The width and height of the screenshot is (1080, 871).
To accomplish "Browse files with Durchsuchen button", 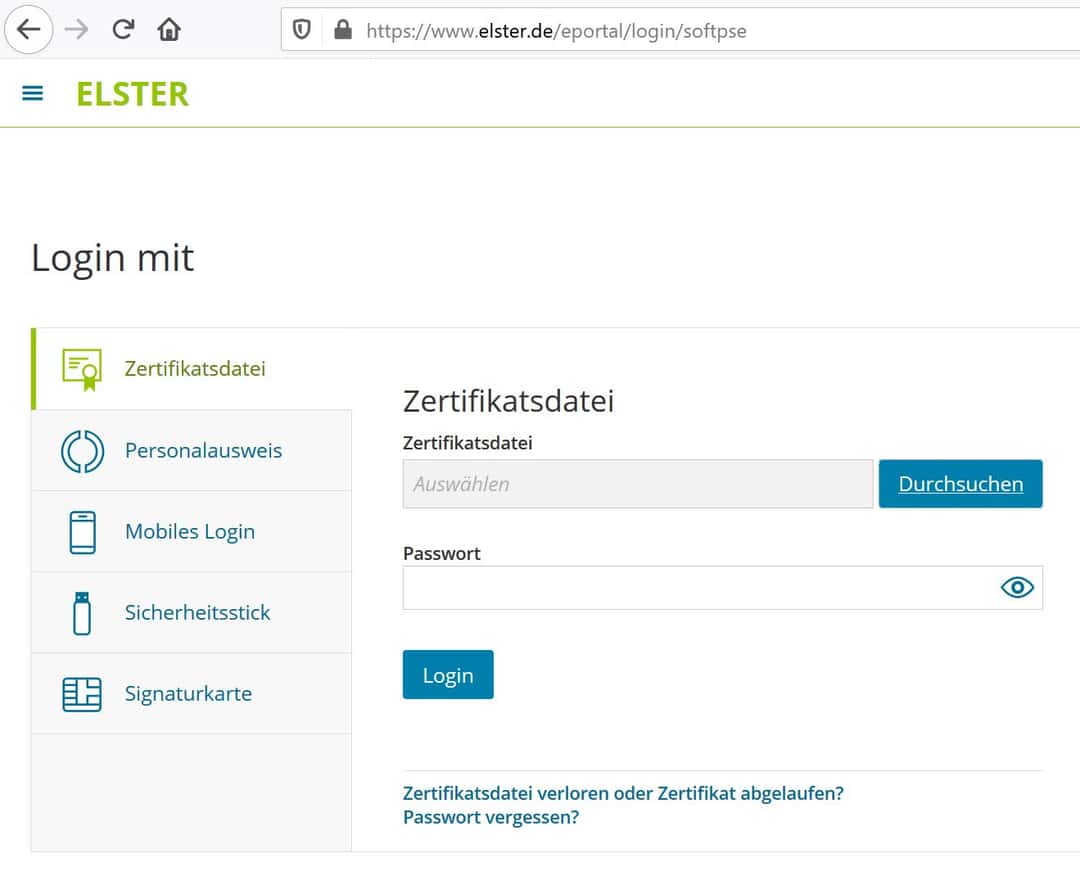I will pyautogui.click(x=961, y=484).
